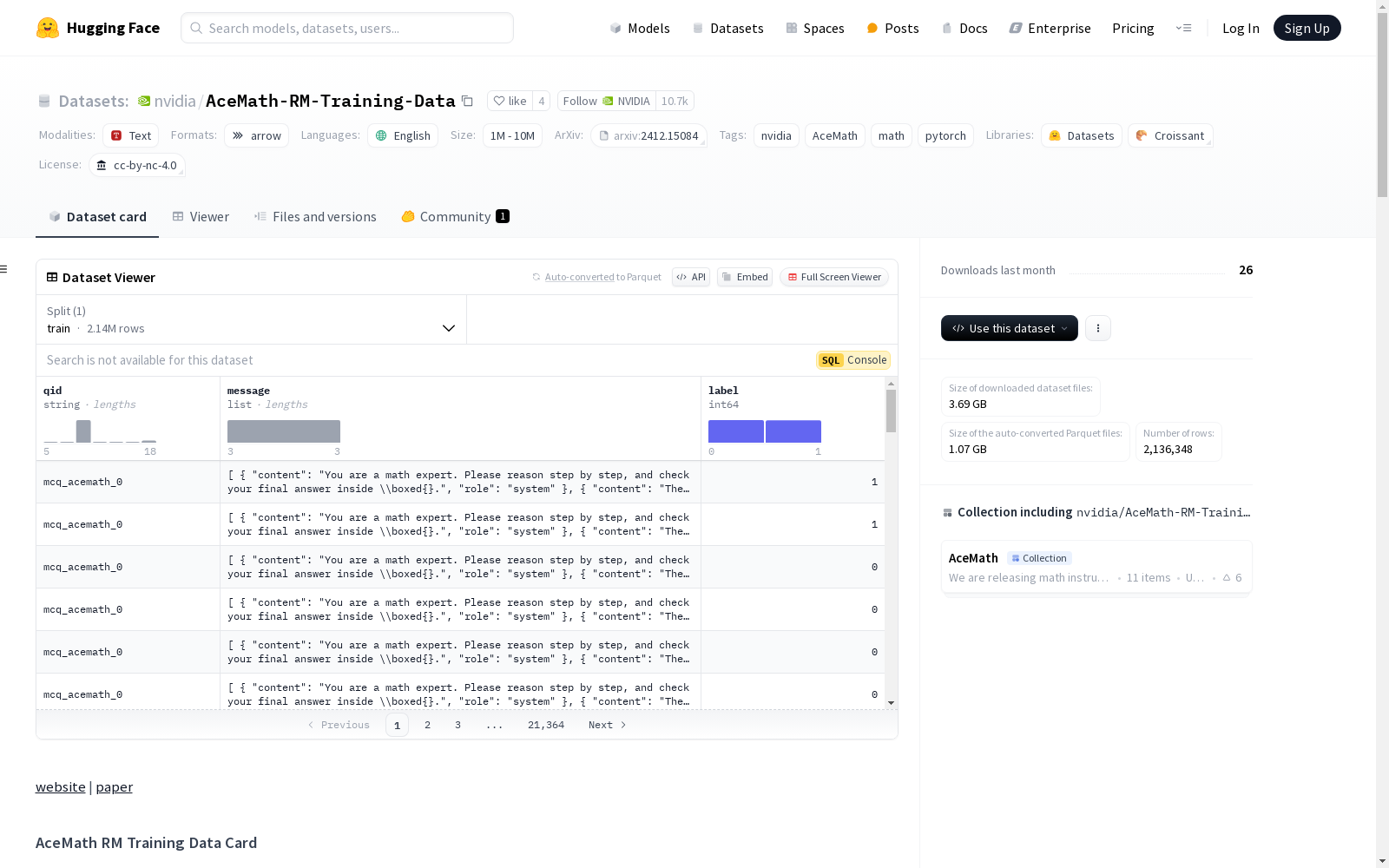Open the more options kebab button

click(x=1098, y=328)
